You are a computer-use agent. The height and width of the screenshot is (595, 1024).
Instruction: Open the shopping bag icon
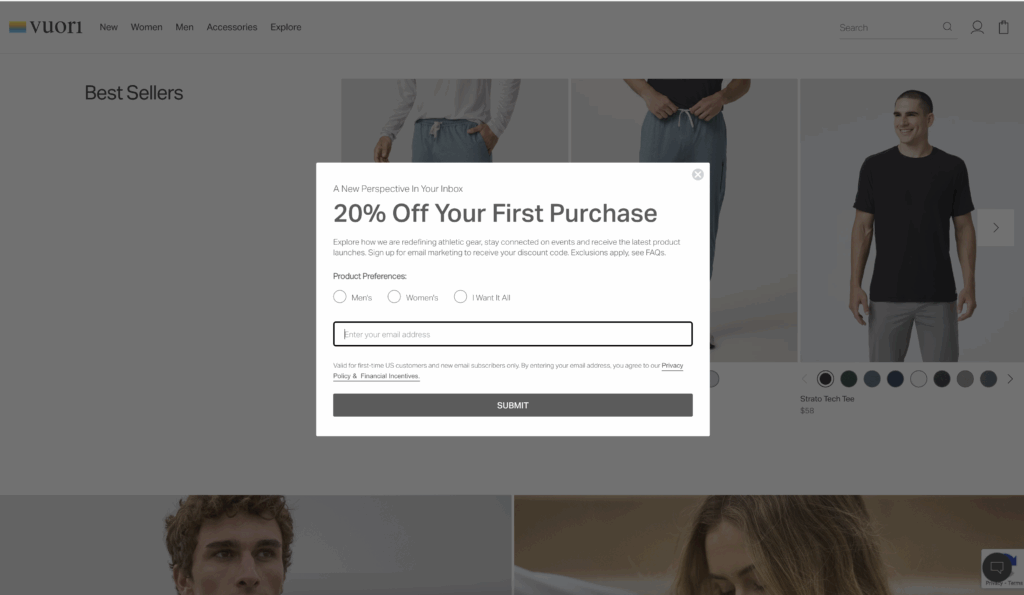coord(1004,27)
